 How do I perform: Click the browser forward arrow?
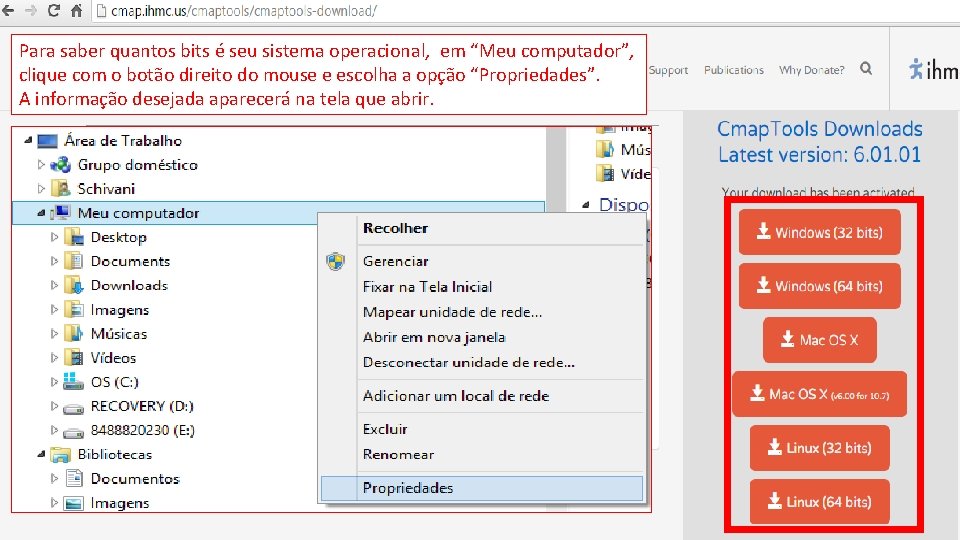coord(31,10)
